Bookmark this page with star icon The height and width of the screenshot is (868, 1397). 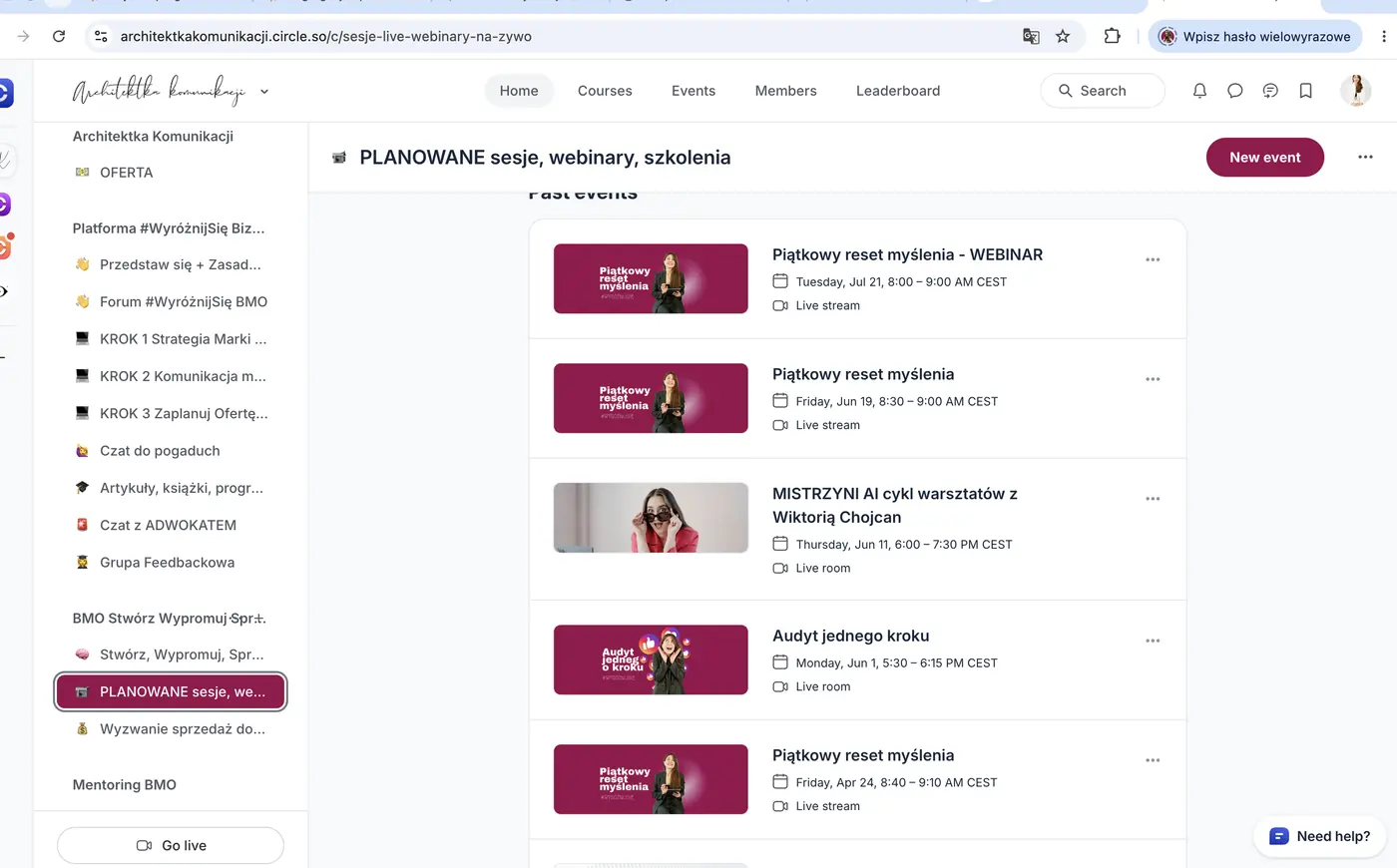[1063, 36]
